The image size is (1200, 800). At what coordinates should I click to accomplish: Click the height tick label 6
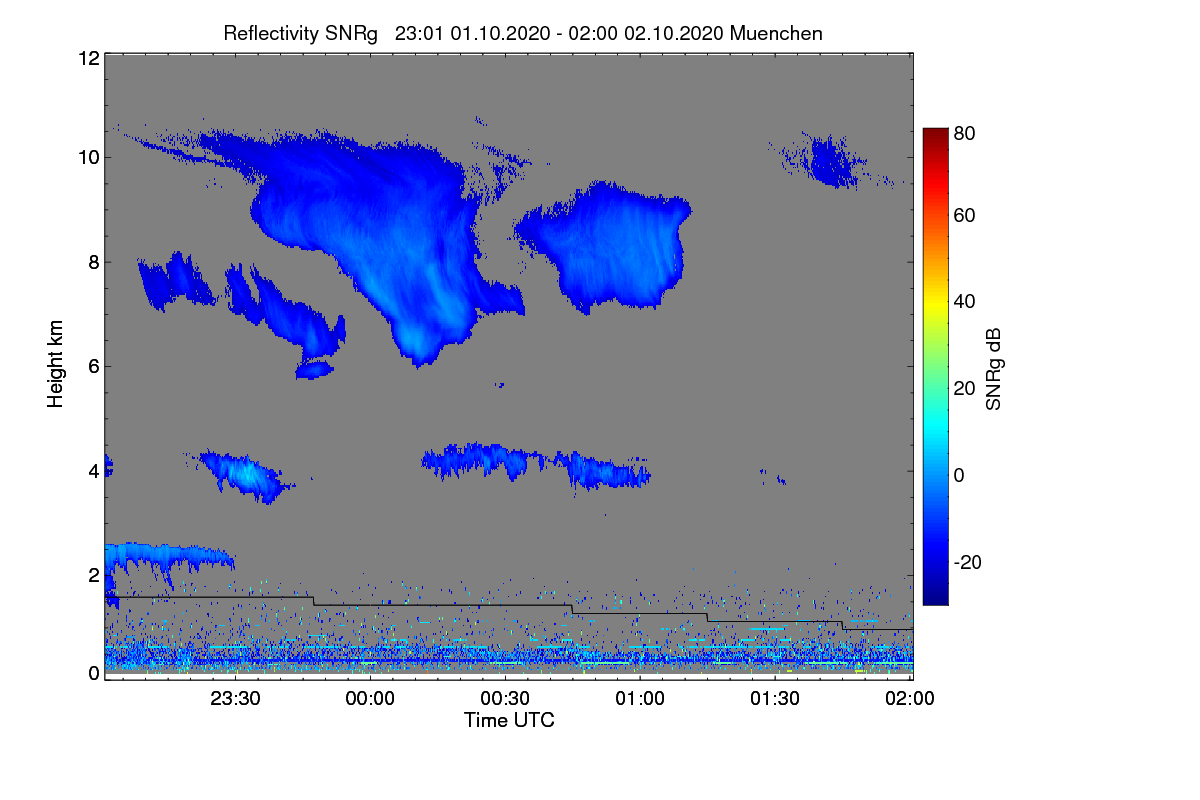pyautogui.click(x=93, y=366)
